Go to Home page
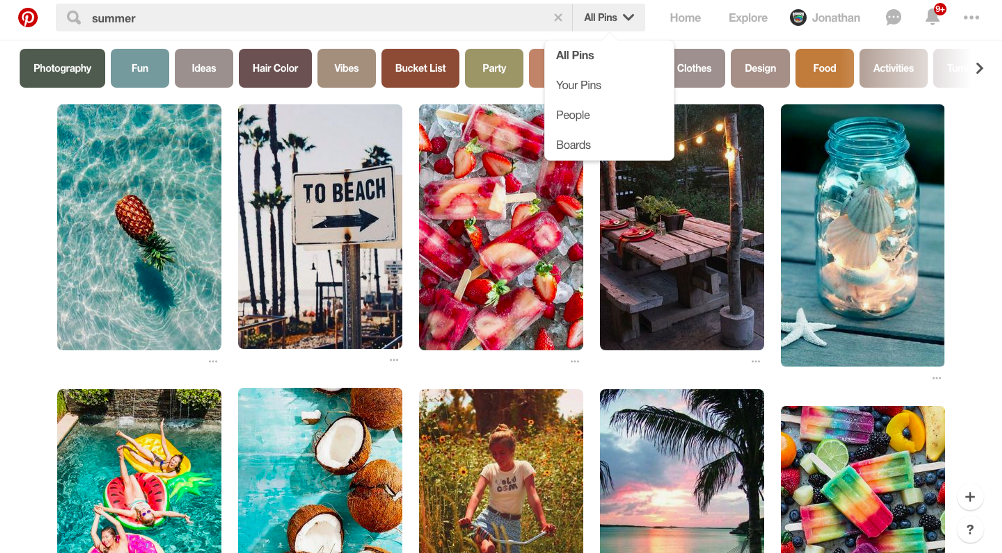The height and width of the screenshot is (553, 1002). point(685,18)
